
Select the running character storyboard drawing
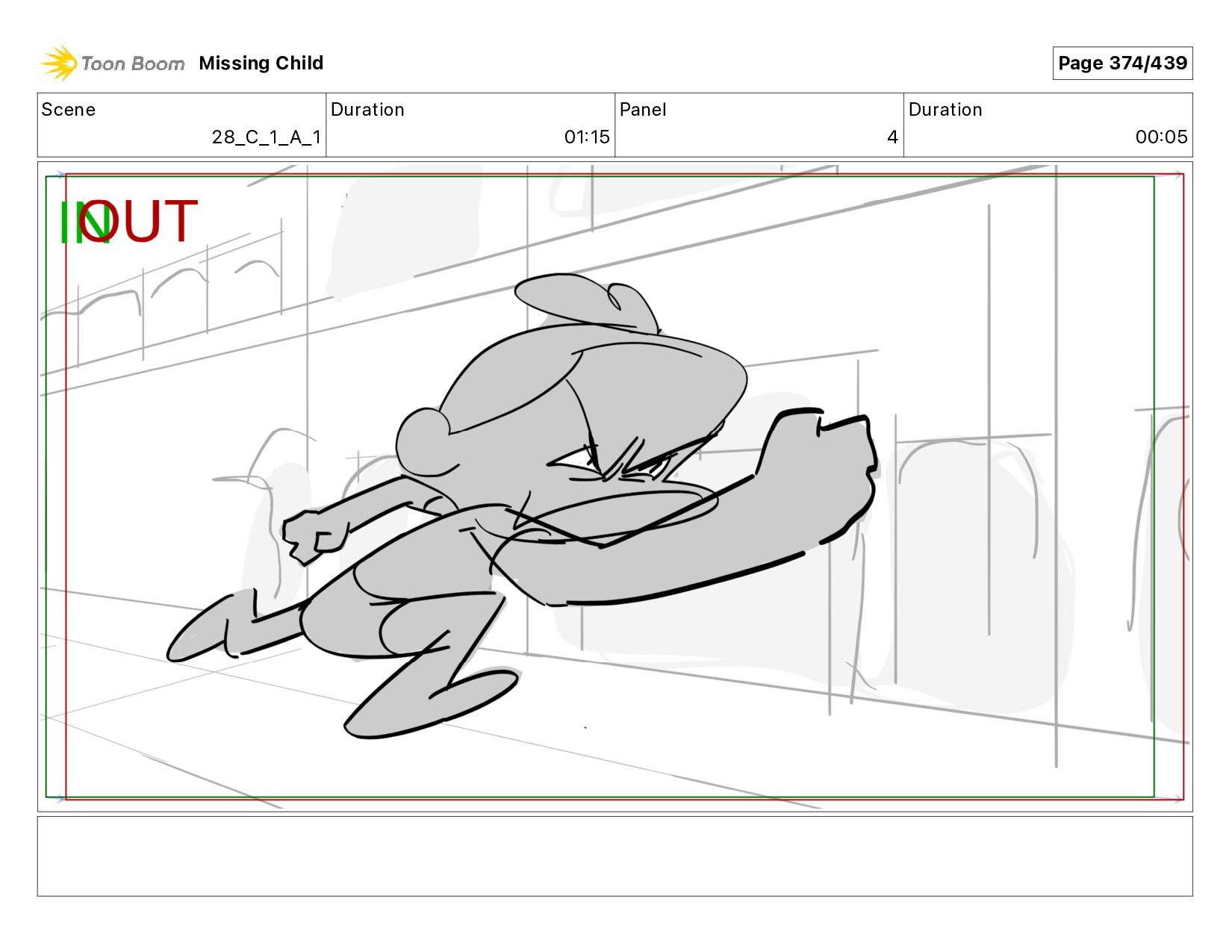523,508
